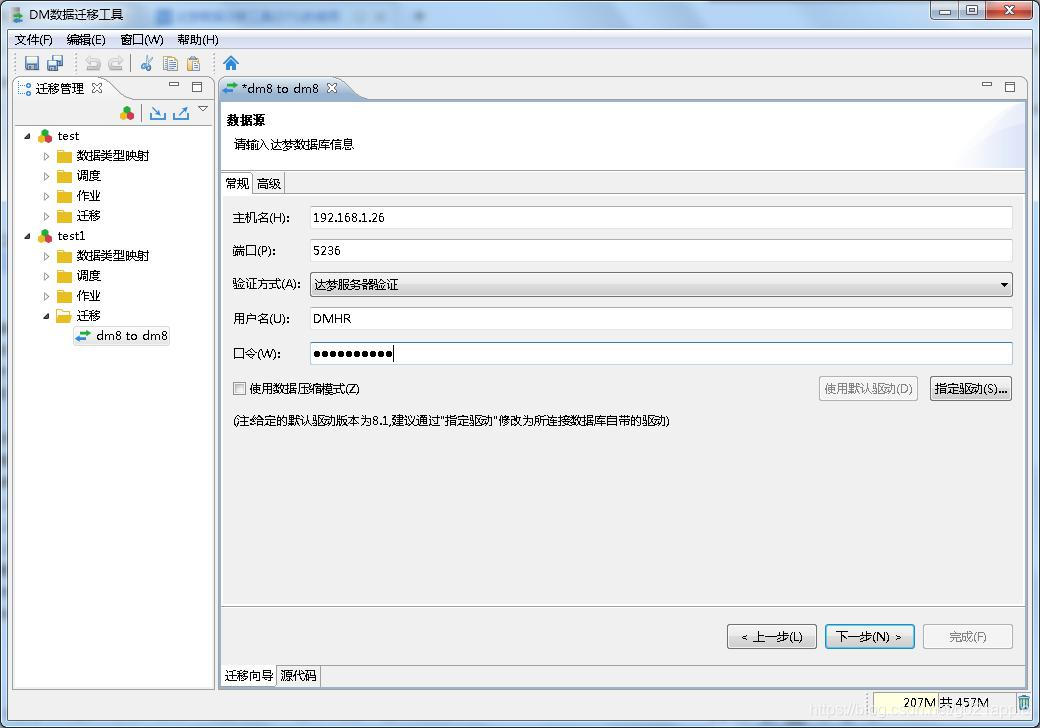Click the Undo toolbar icon
Viewport: 1040px width, 728px height.
click(x=93, y=63)
